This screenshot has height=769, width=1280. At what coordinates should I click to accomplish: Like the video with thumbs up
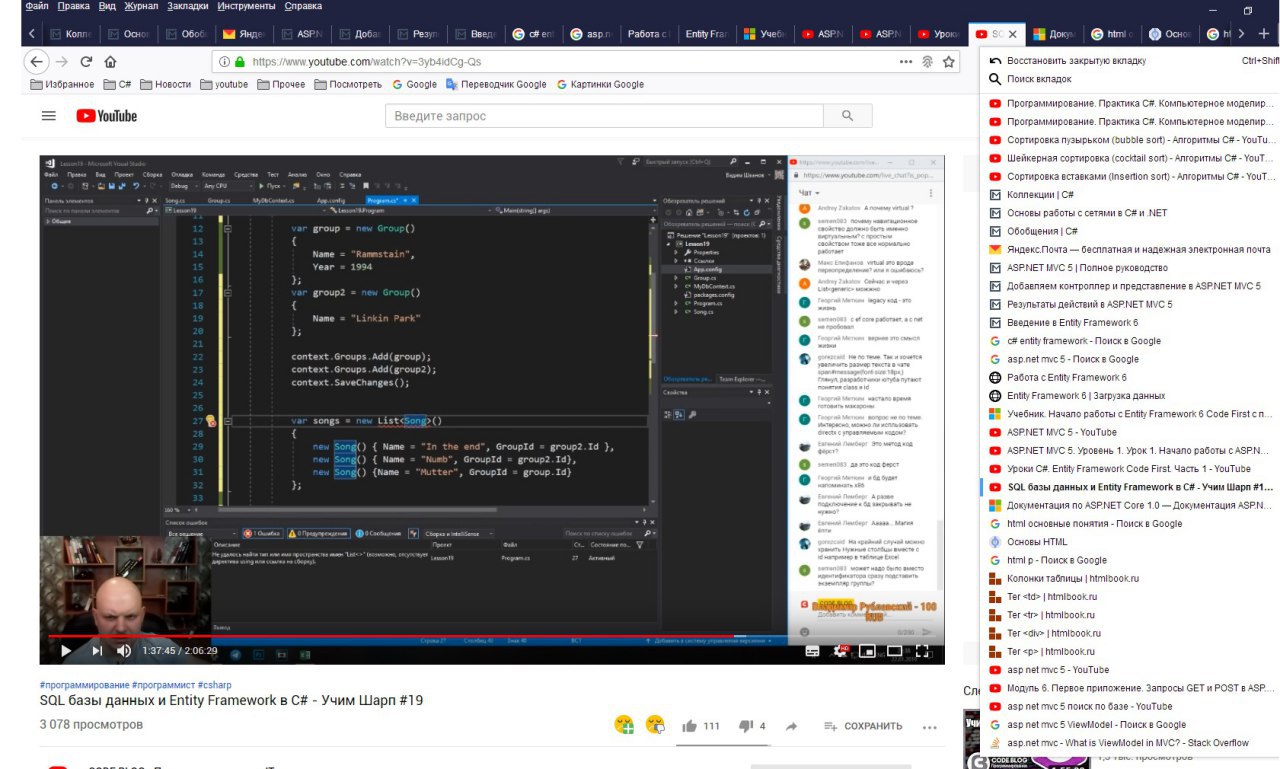pyautogui.click(x=690, y=726)
